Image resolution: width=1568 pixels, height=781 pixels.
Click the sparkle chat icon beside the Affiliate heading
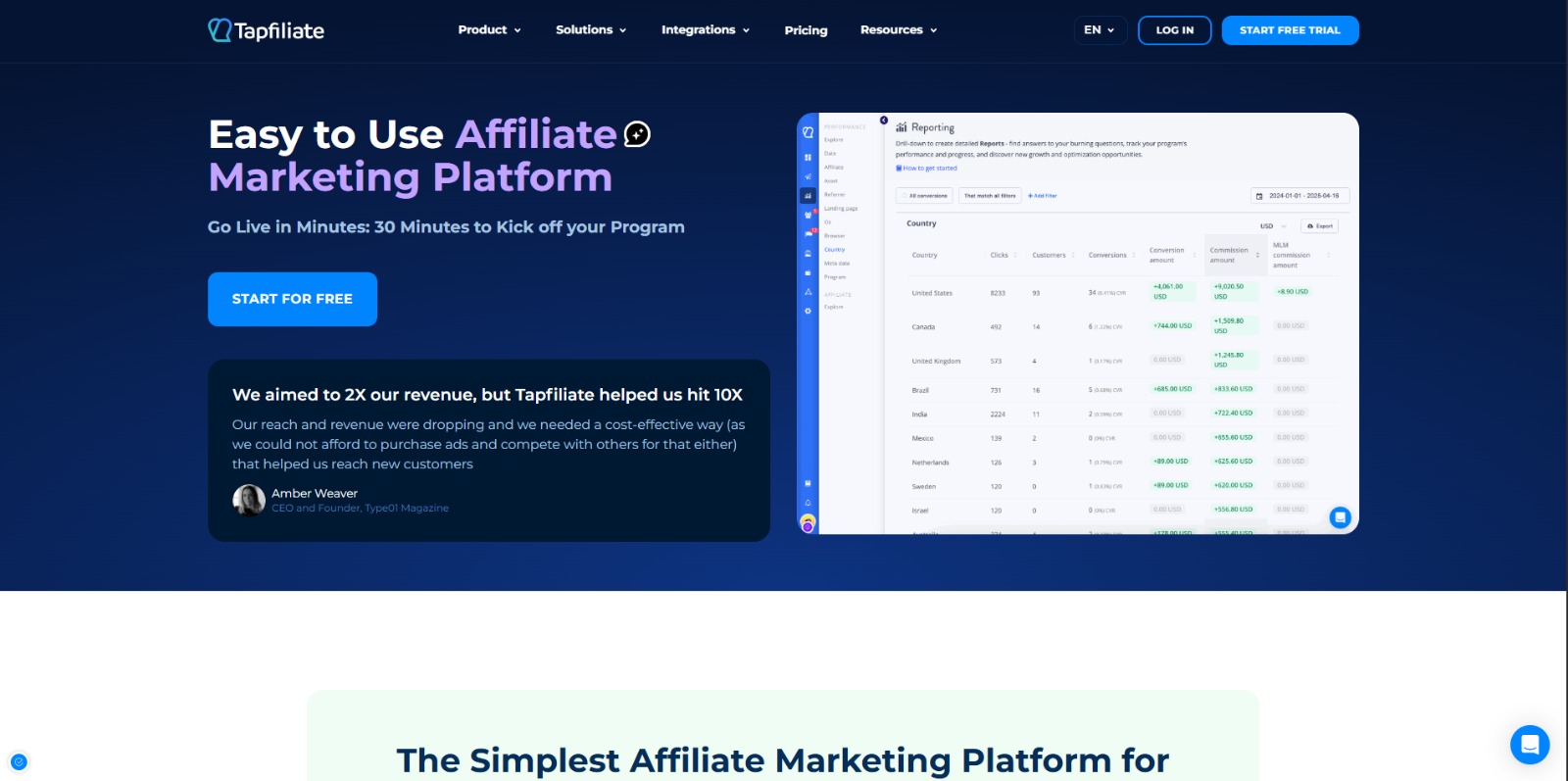pyautogui.click(x=638, y=134)
